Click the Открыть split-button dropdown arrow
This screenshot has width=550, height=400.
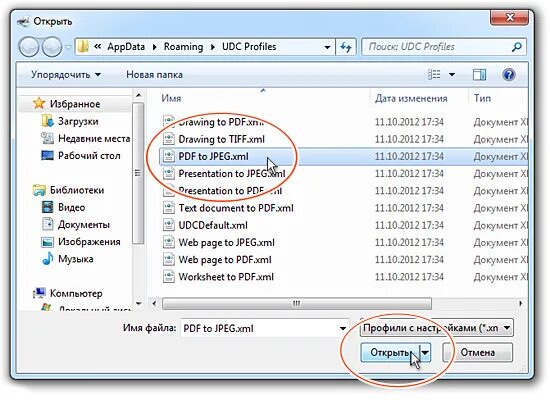click(425, 352)
